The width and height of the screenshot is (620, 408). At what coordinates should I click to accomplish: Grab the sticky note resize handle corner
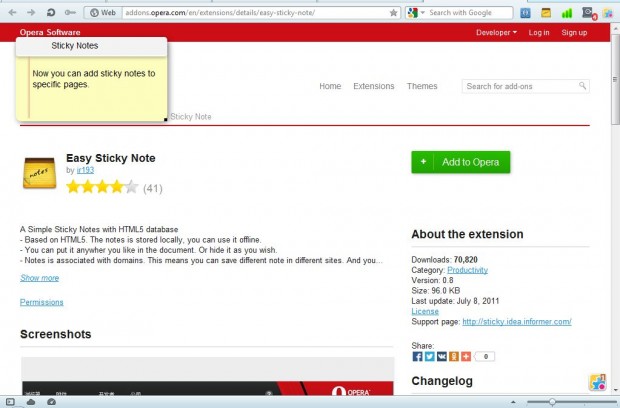tap(165, 119)
